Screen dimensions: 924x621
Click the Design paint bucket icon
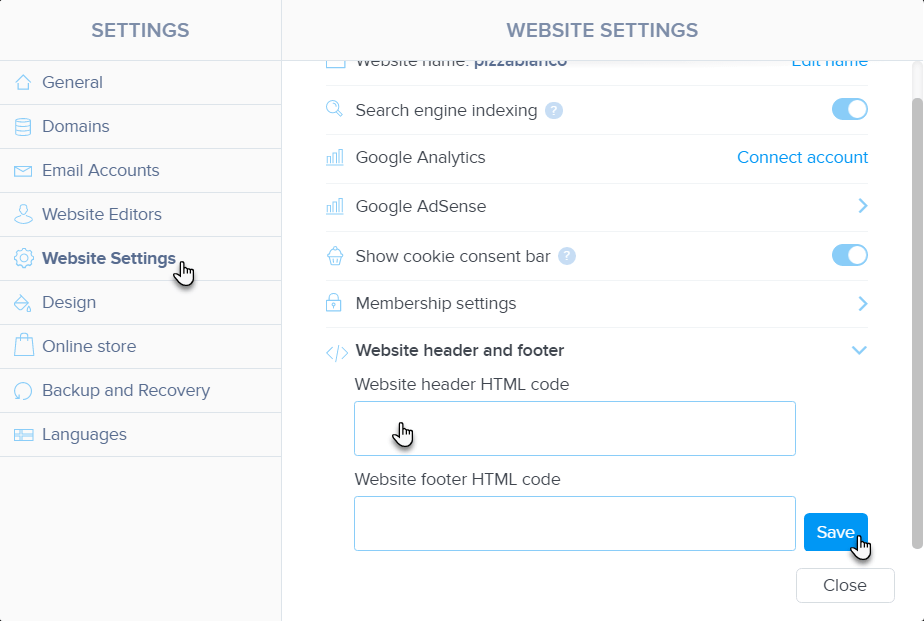(23, 303)
